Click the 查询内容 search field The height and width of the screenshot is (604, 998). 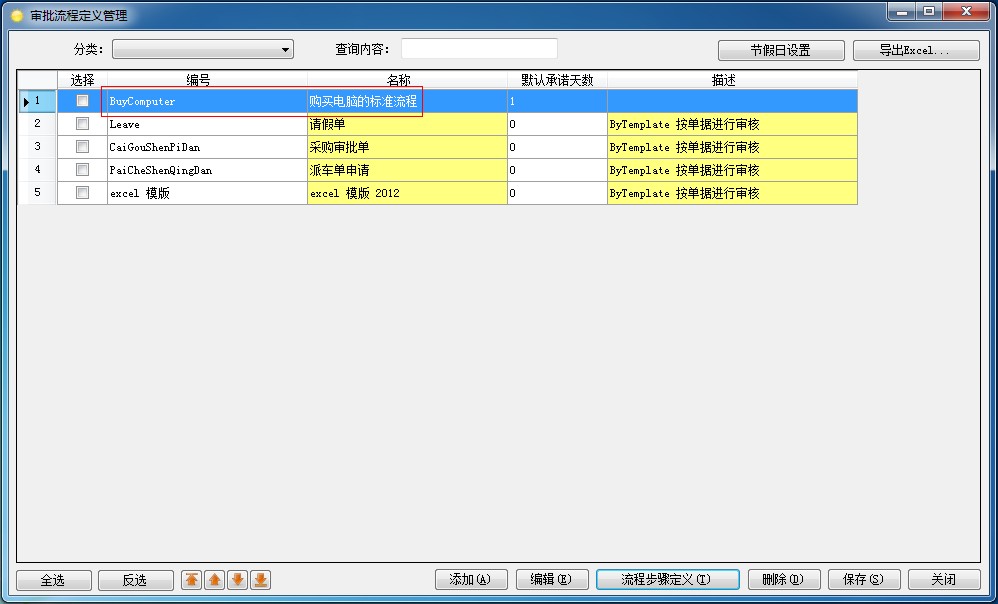click(479, 48)
